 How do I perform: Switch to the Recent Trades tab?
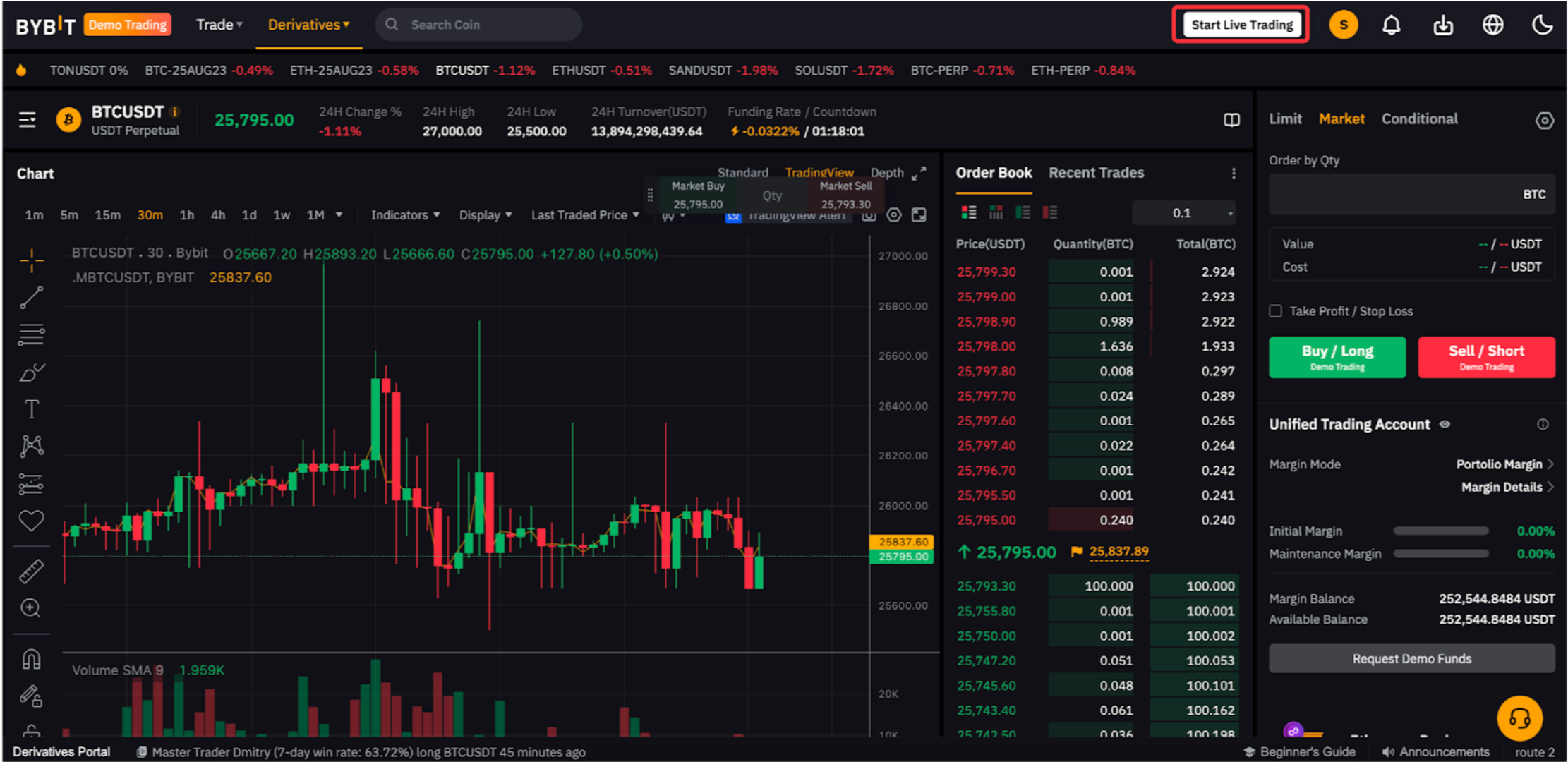(x=1095, y=173)
